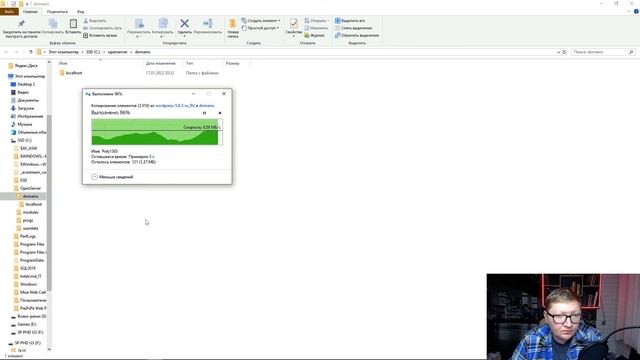Collapse the ribbon with the chevron
640x360 pixels.
coord(629,11)
